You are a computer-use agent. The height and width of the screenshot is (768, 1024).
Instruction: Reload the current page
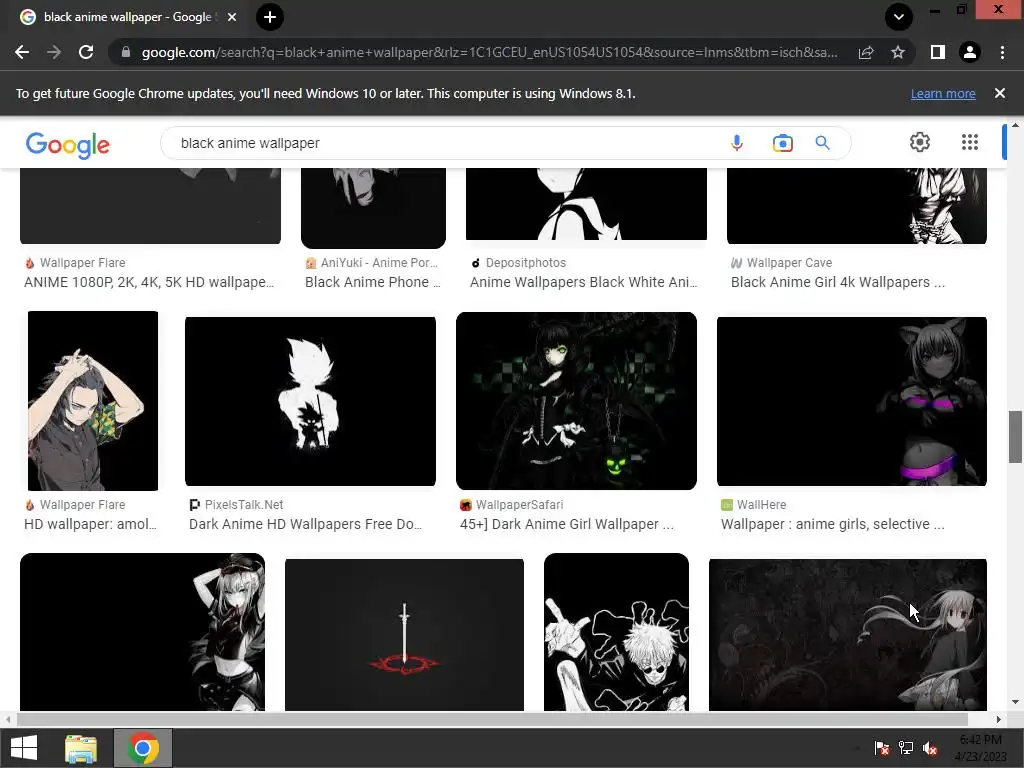[x=86, y=52]
